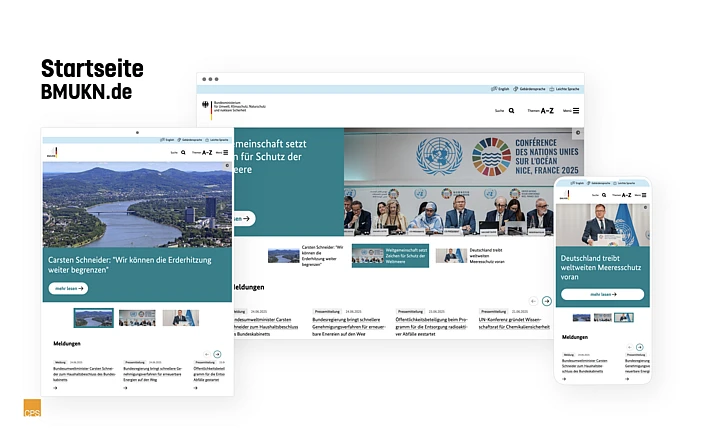The image size is (720, 442).
Task: Click the 'Startseite BMUKN.de' title text
Action: click(x=92, y=79)
